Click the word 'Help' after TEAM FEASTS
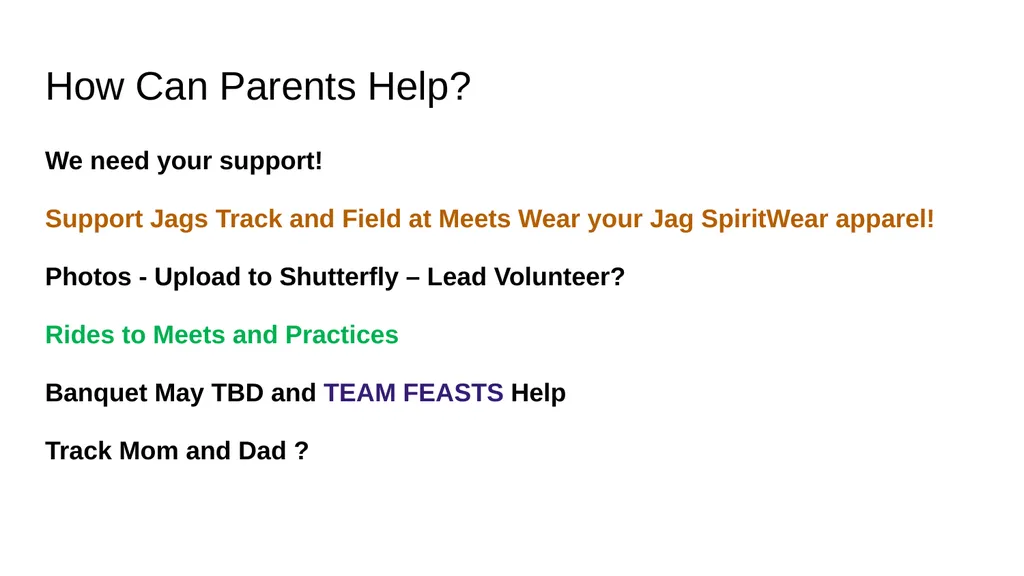Screen dimensions: 1024x576 (x=538, y=393)
